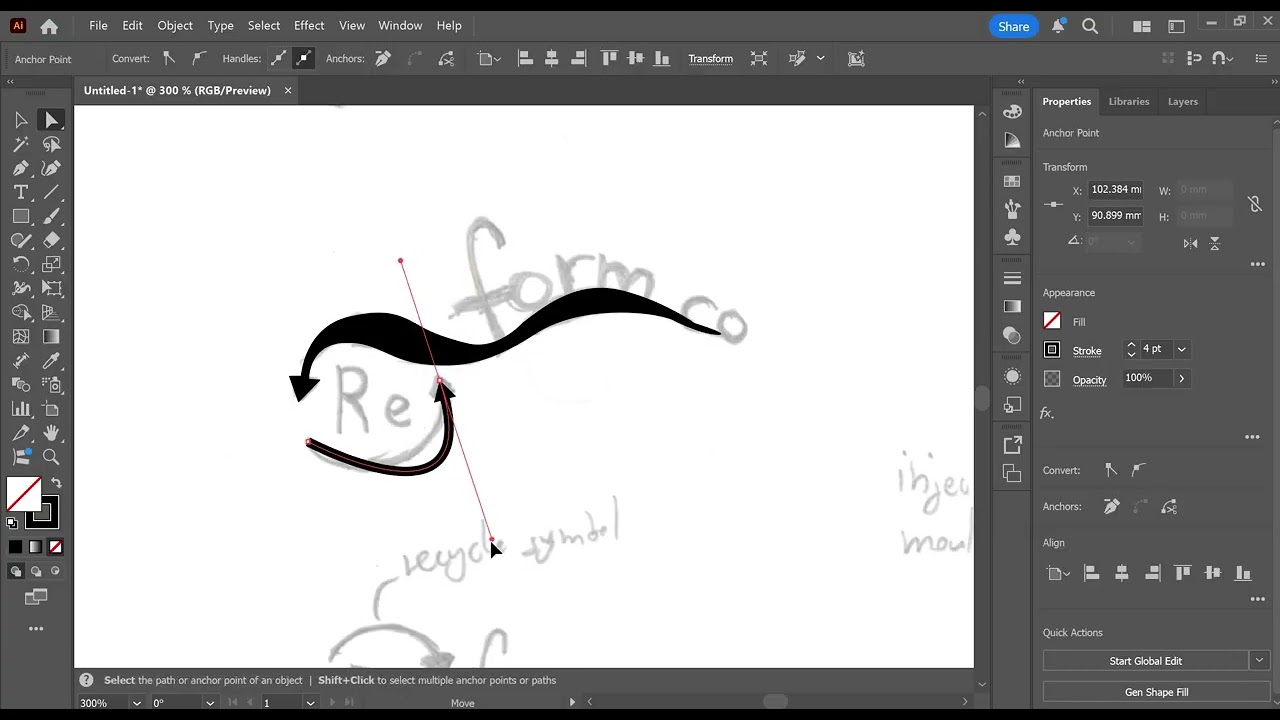Switch to the Libraries tab
This screenshot has height=720, width=1280.
tap(1128, 101)
